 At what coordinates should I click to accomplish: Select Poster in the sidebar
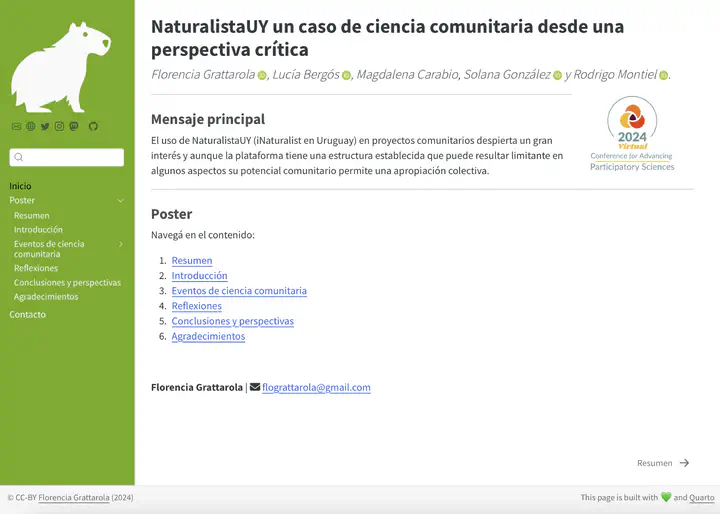(22, 200)
